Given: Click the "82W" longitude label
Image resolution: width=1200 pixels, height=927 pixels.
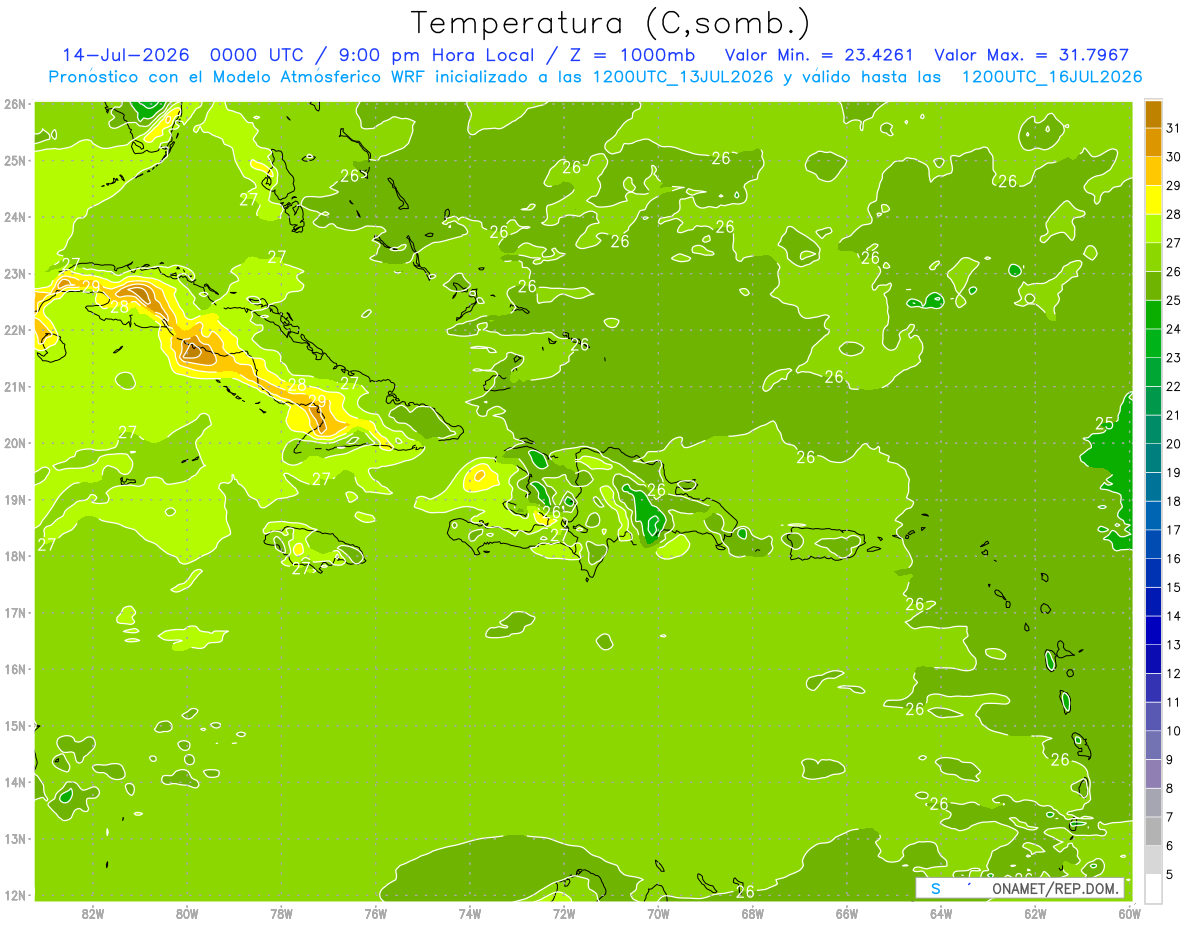Looking at the screenshot, I should [x=93, y=913].
